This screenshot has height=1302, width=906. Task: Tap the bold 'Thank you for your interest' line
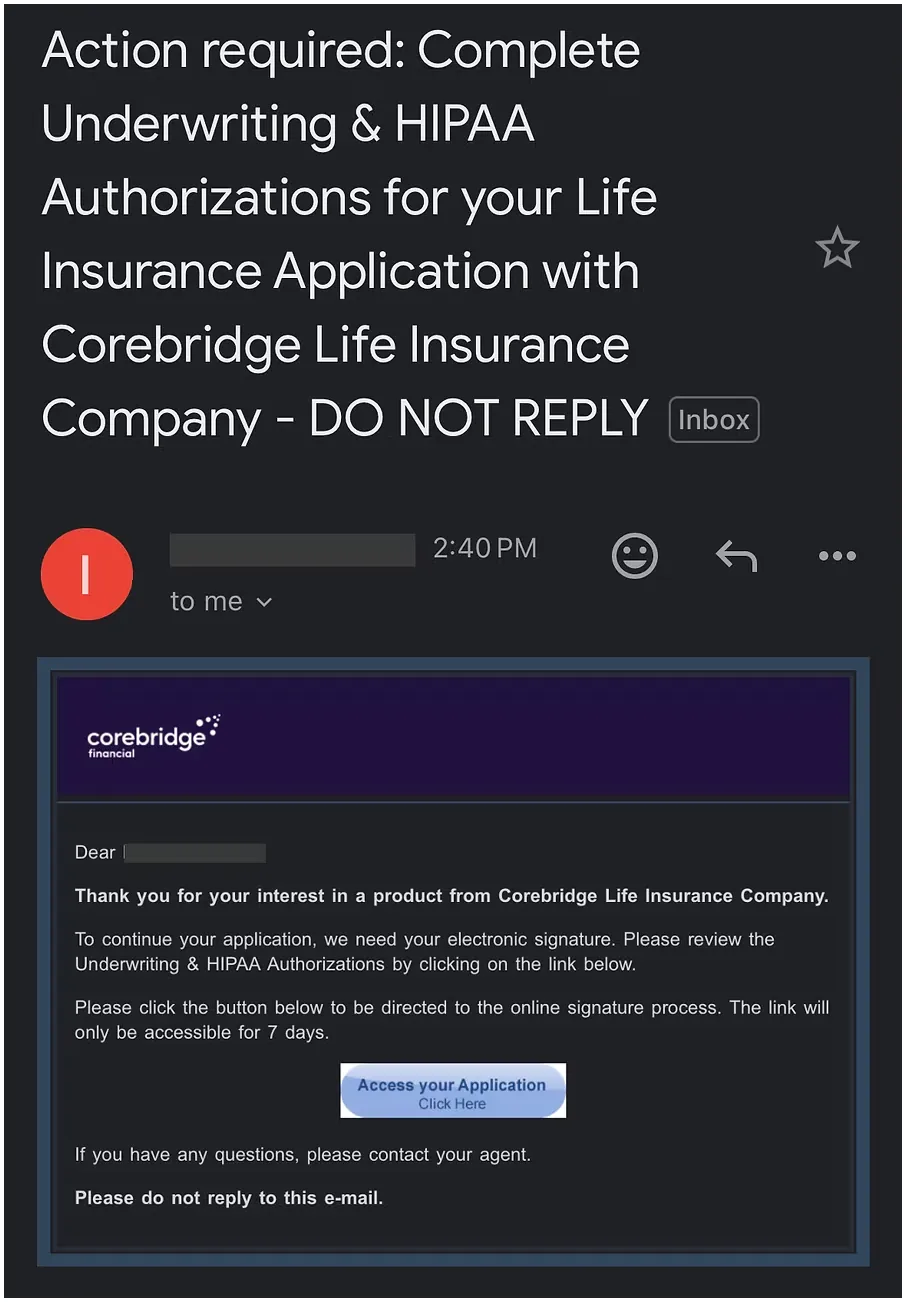(452, 896)
